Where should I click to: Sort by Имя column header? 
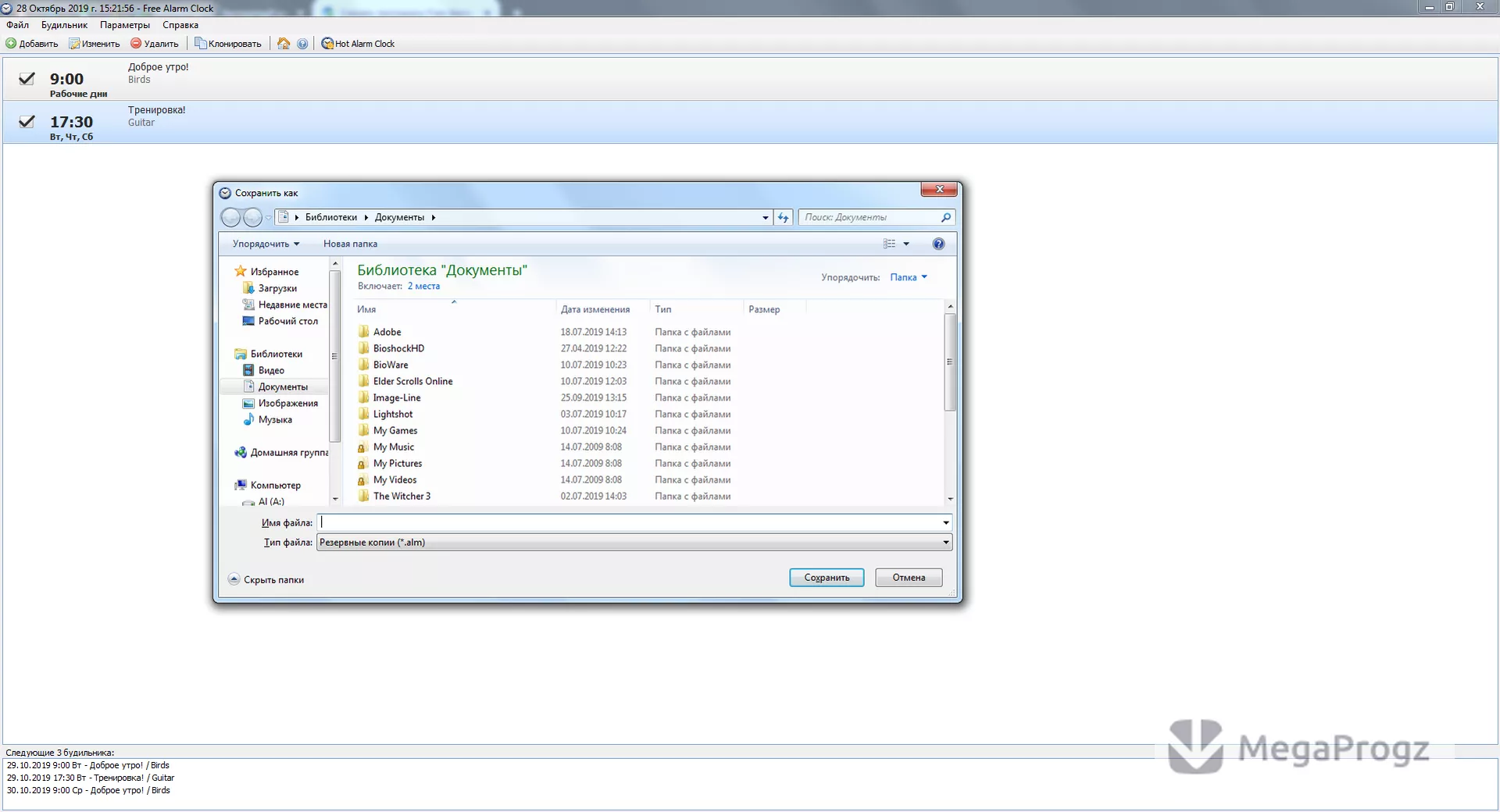pos(454,309)
